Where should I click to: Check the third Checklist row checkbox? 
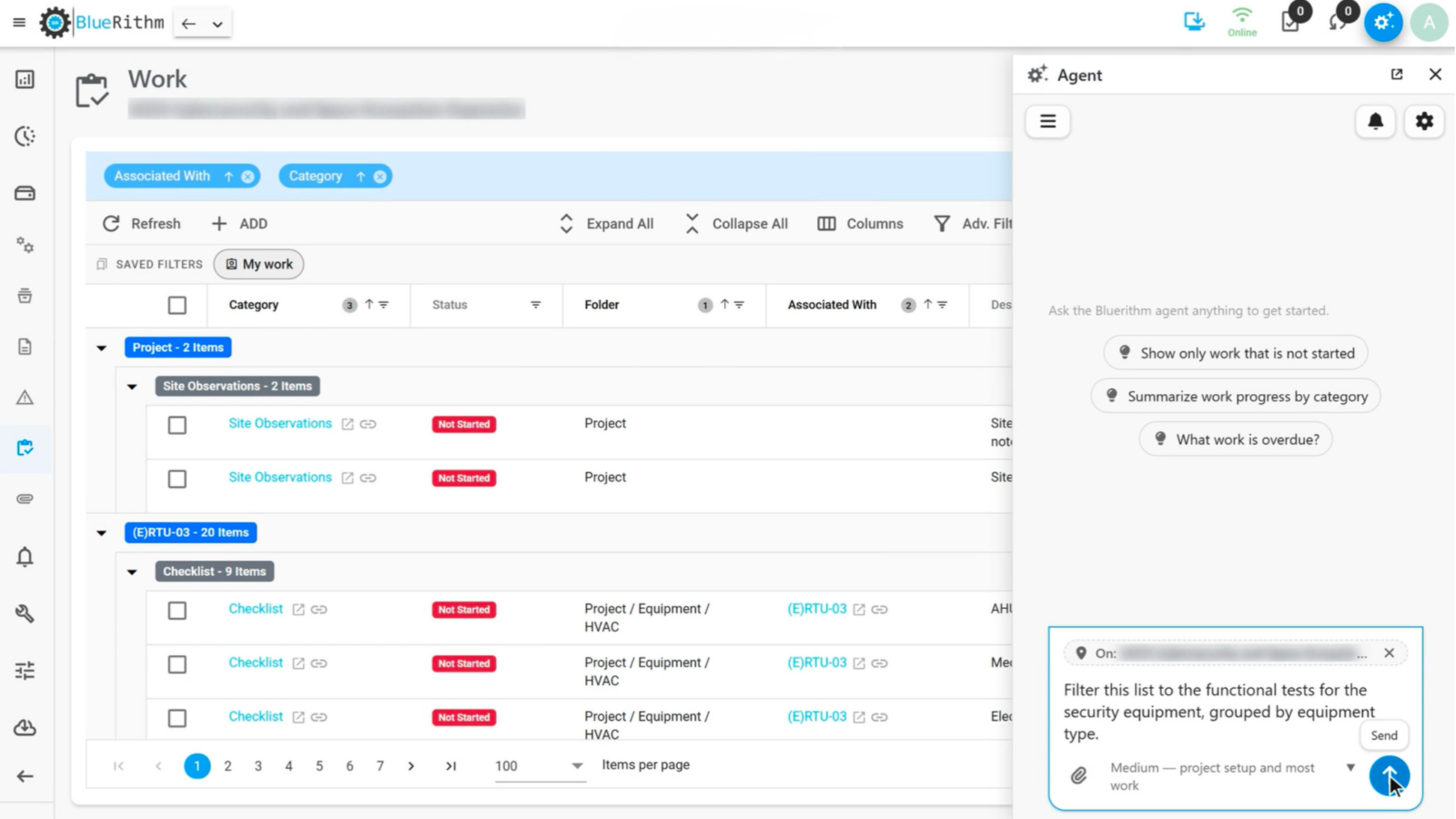pyautogui.click(x=177, y=718)
